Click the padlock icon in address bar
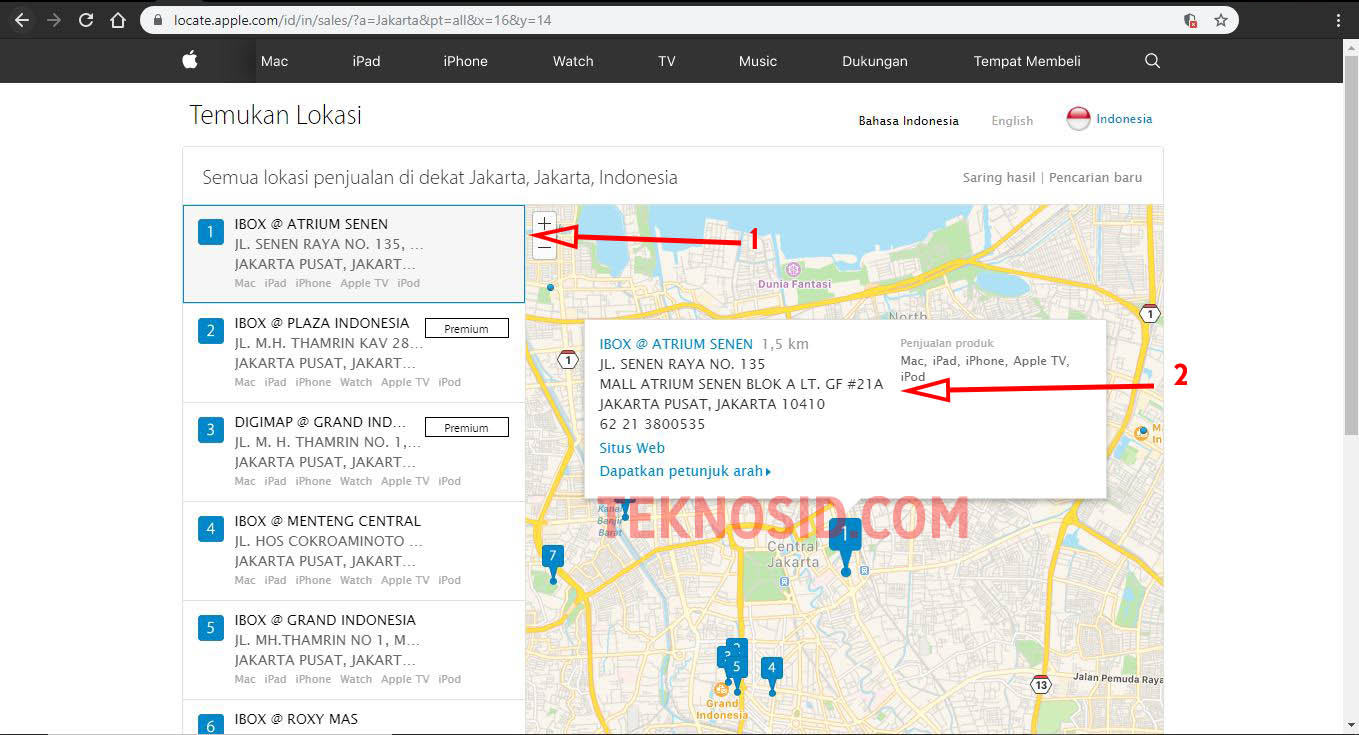Viewport: 1359px width, 735px height. coord(157,20)
